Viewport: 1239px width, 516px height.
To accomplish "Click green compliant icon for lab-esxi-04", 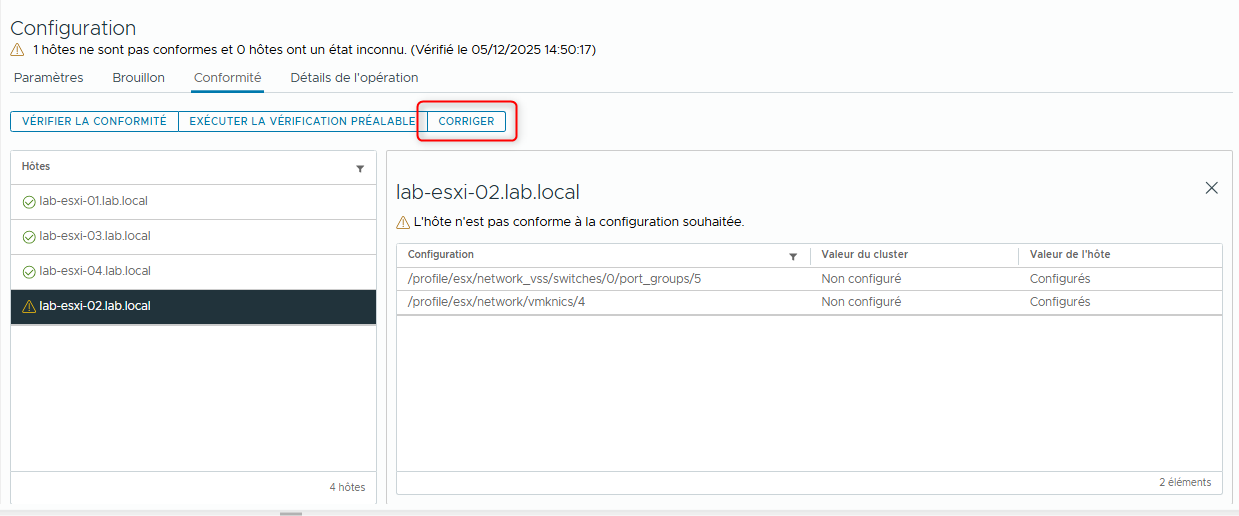I will point(29,272).
